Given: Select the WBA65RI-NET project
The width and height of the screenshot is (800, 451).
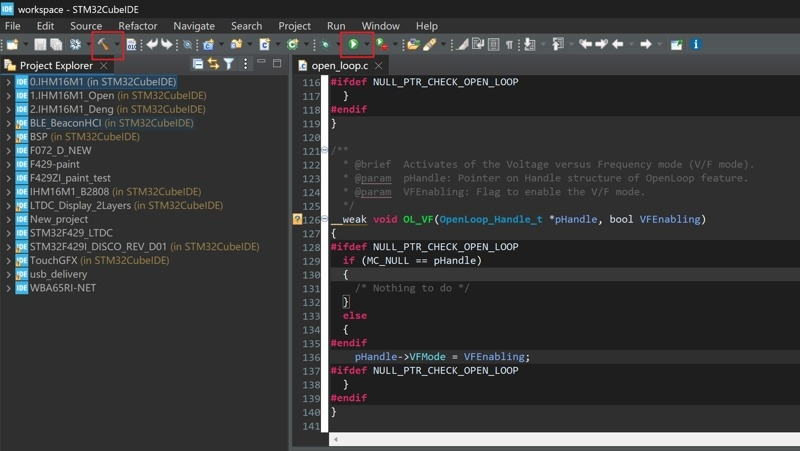Looking at the screenshot, I should [x=63, y=288].
